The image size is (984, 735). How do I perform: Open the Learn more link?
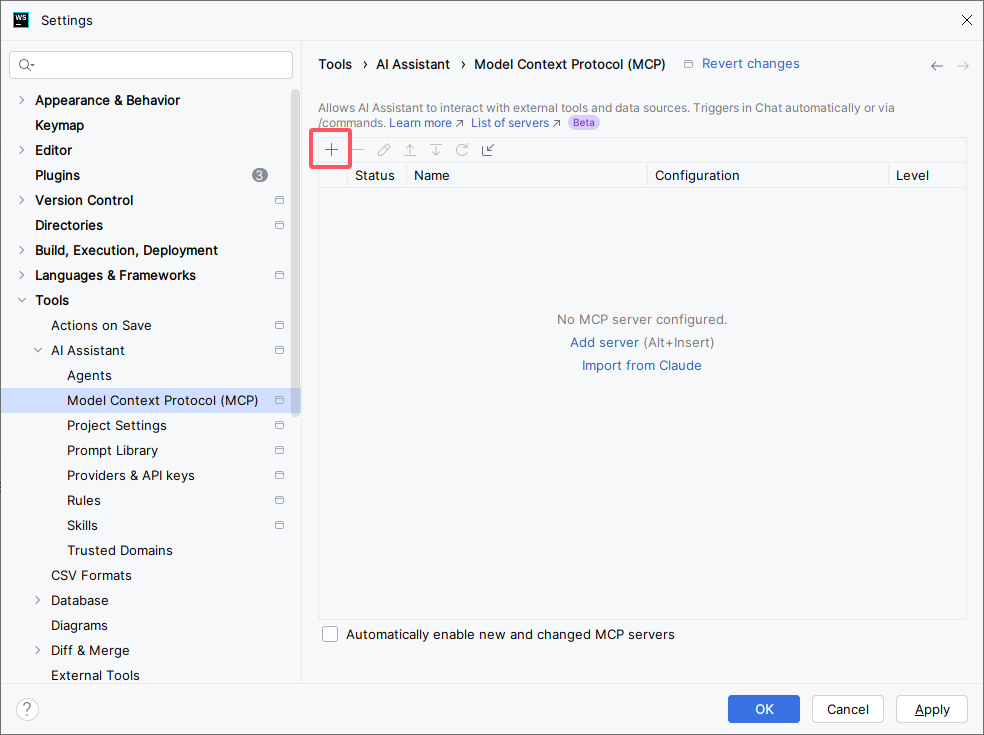pos(426,123)
